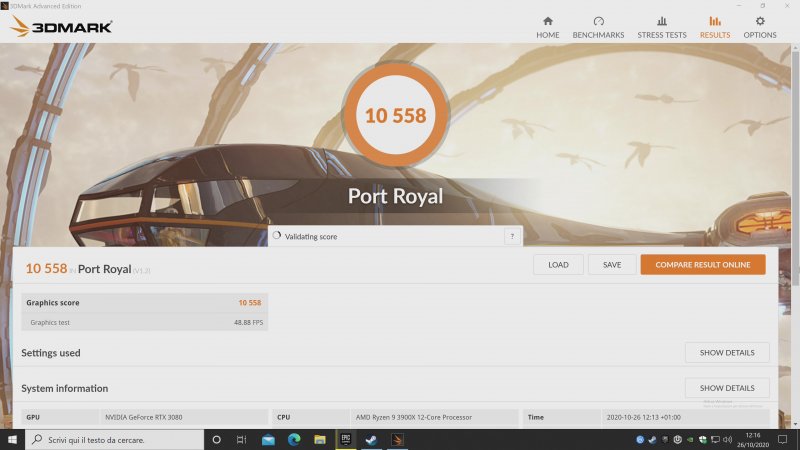Click the Graphics test 48.88 FPS value
The width and height of the screenshot is (800, 450).
pyautogui.click(x=248, y=322)
